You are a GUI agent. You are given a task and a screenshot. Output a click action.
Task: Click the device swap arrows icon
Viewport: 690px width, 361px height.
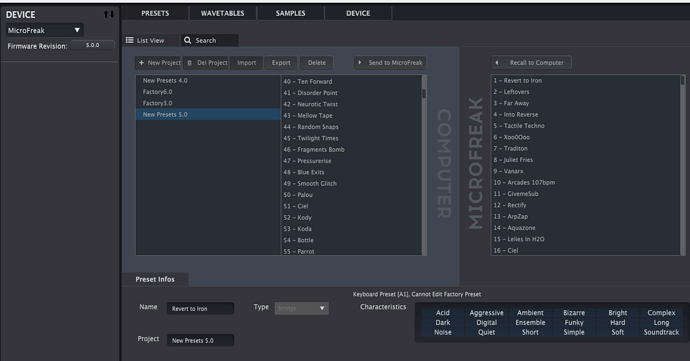109,15
